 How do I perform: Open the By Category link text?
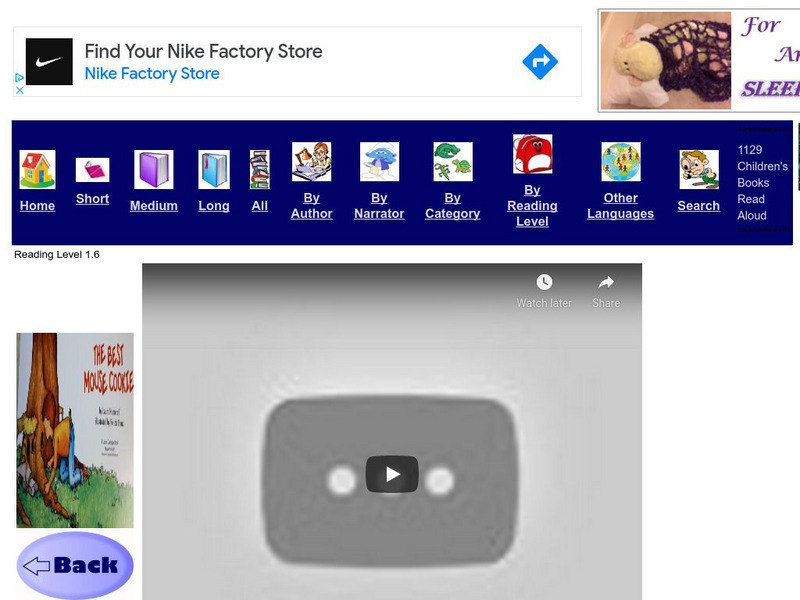453,206
